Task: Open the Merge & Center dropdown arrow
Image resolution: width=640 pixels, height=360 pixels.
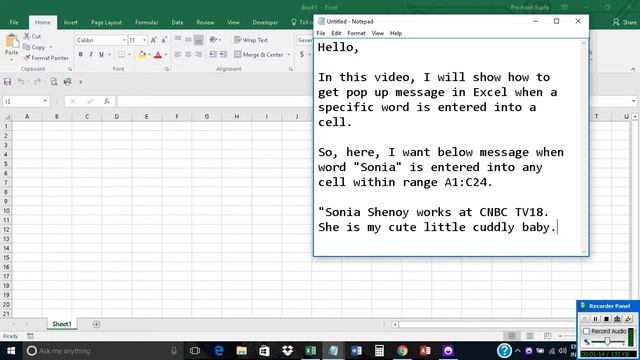Action: (x=289, y=54)
